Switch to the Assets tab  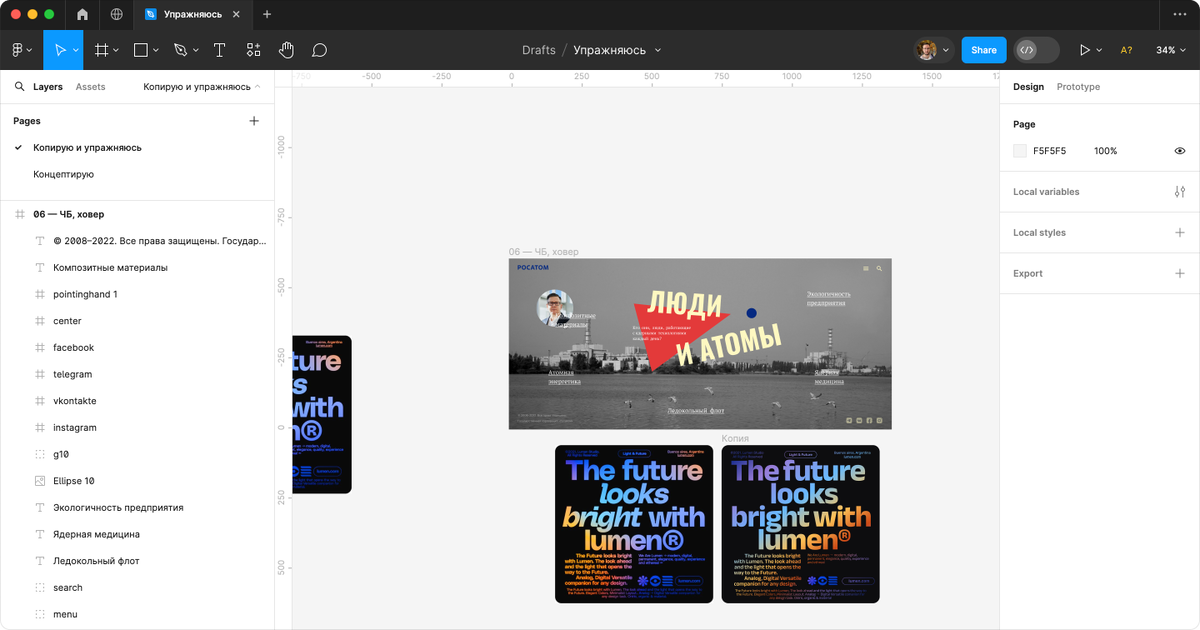[90, 87]
